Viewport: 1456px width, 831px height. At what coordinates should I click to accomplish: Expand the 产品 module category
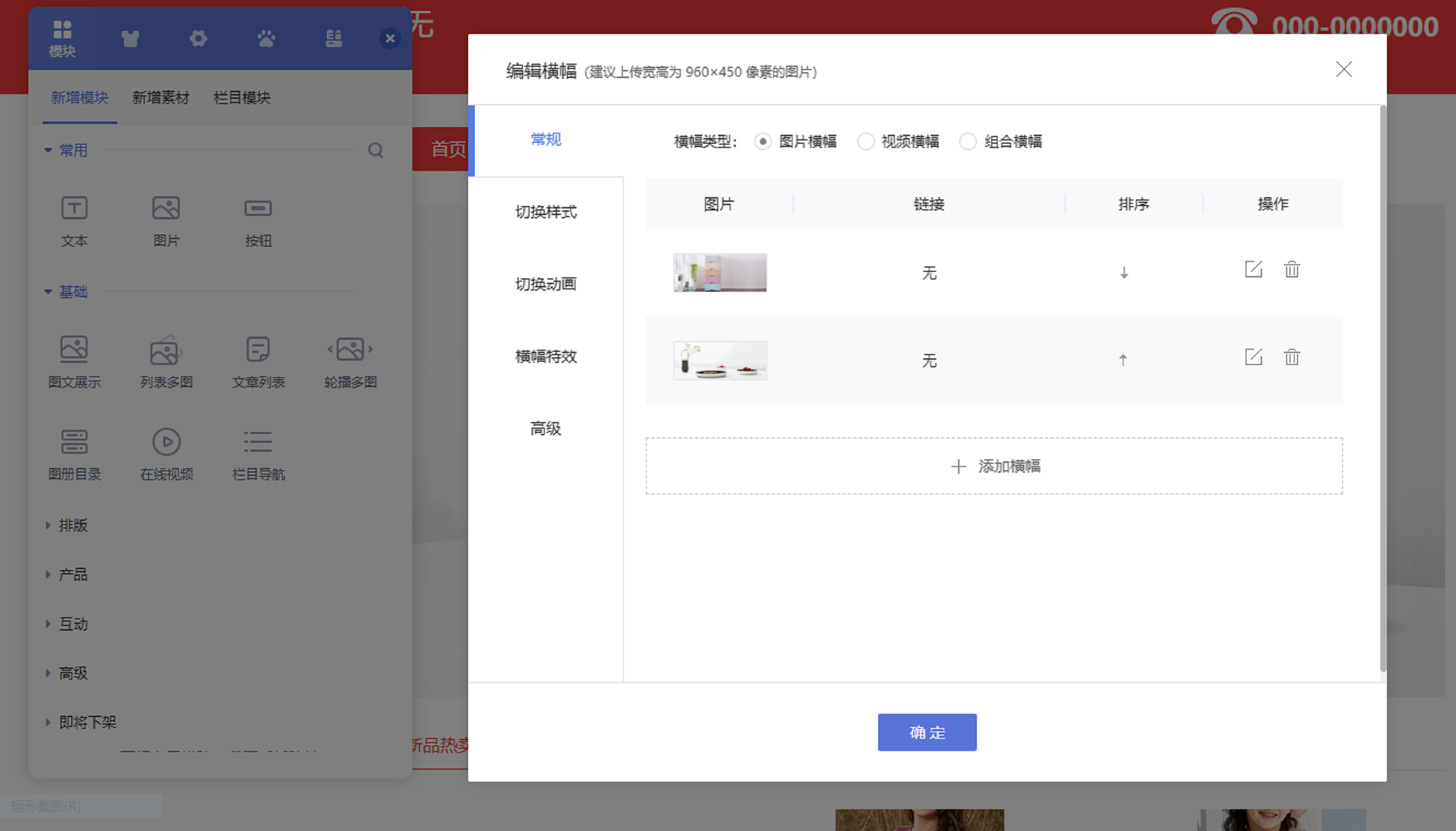[72, 574]
